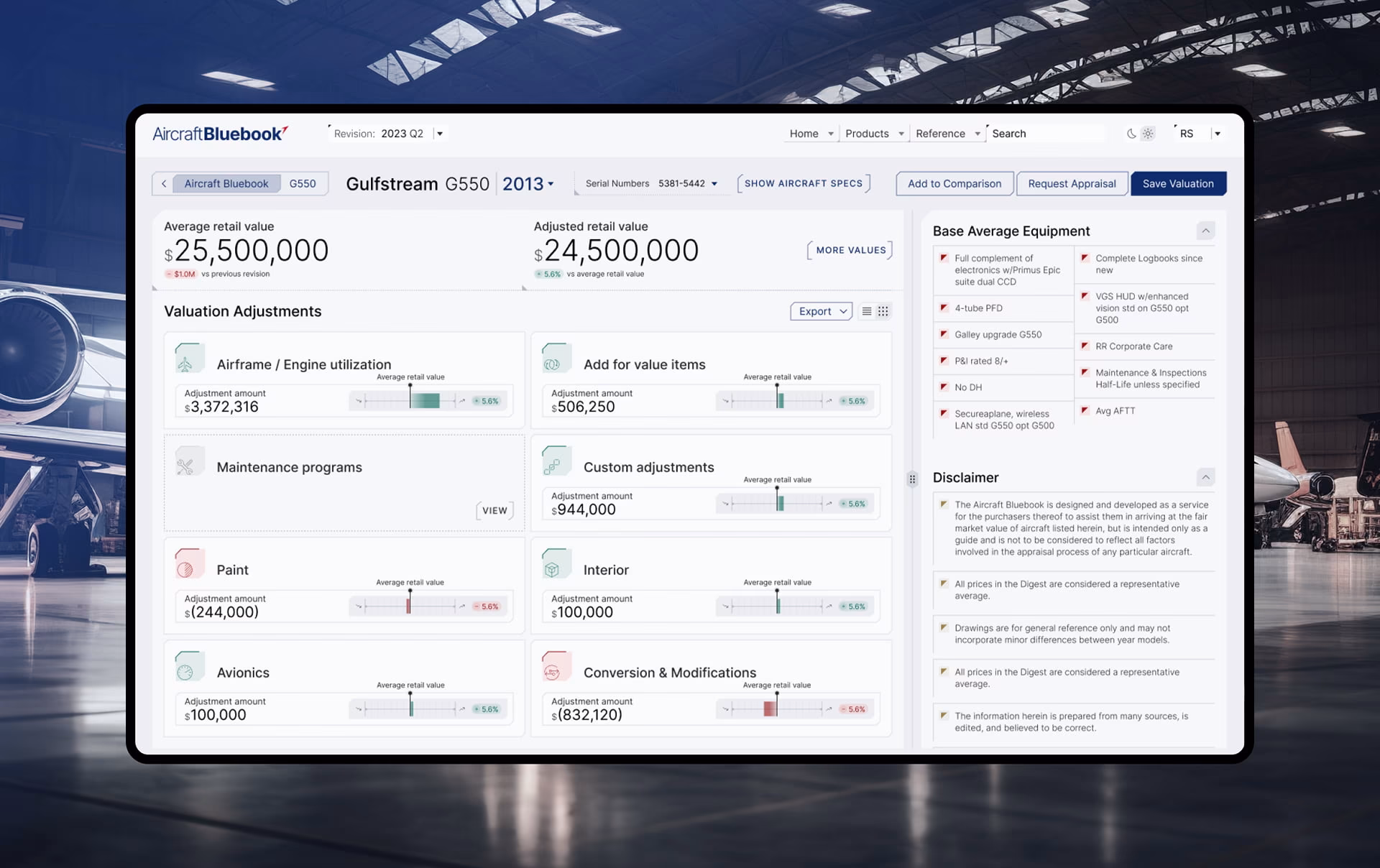Image resolution: width=1380 pixels, height=868 pixels.
Task: Click Maintenance programs wrench icon
Action: [x=190, y=461]
